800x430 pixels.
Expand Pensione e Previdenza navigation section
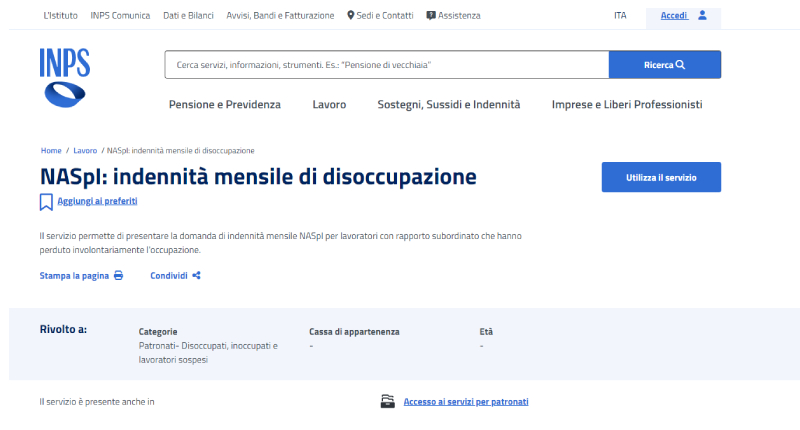click(225, 105)
